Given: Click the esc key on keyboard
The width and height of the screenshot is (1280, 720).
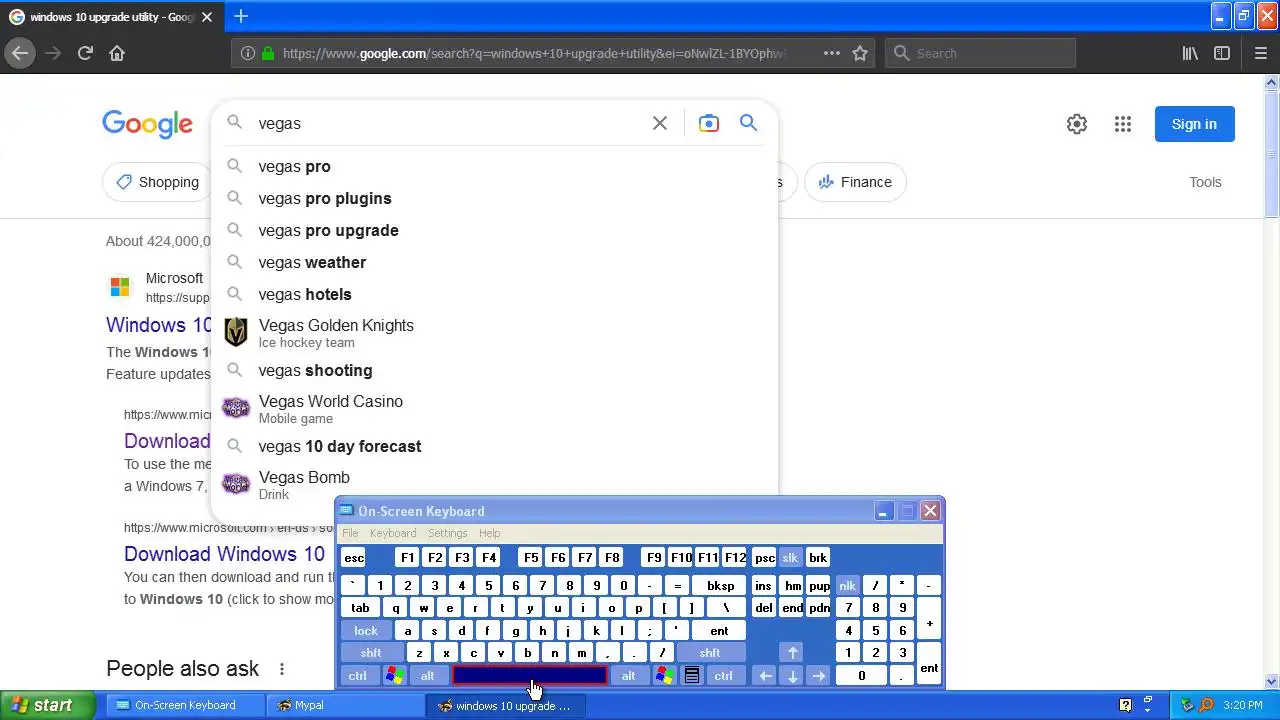Looking at the screenshot, I should pyautogui.click(x=354, y=558).
